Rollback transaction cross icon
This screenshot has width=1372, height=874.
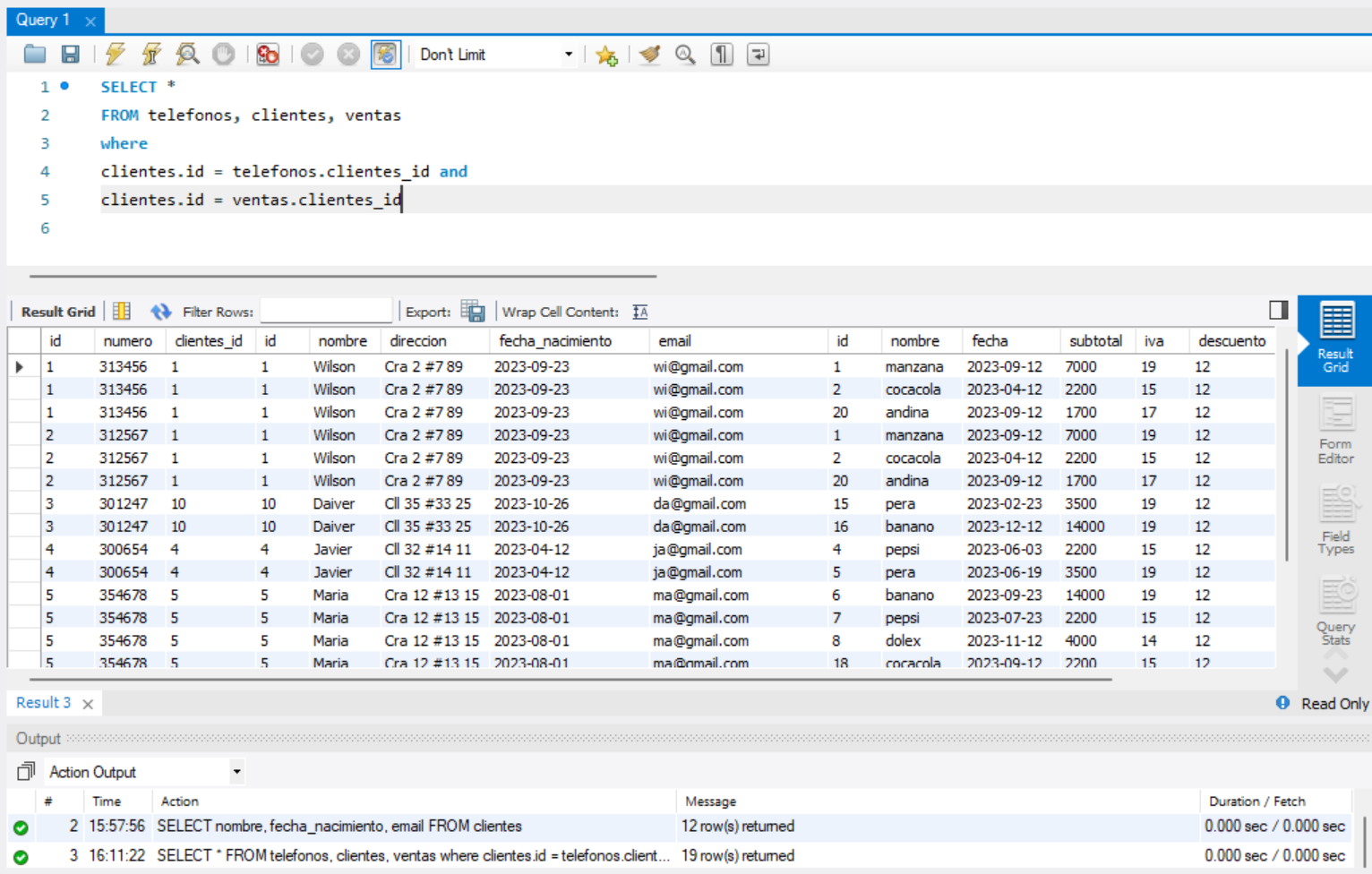tap(348, 55)
